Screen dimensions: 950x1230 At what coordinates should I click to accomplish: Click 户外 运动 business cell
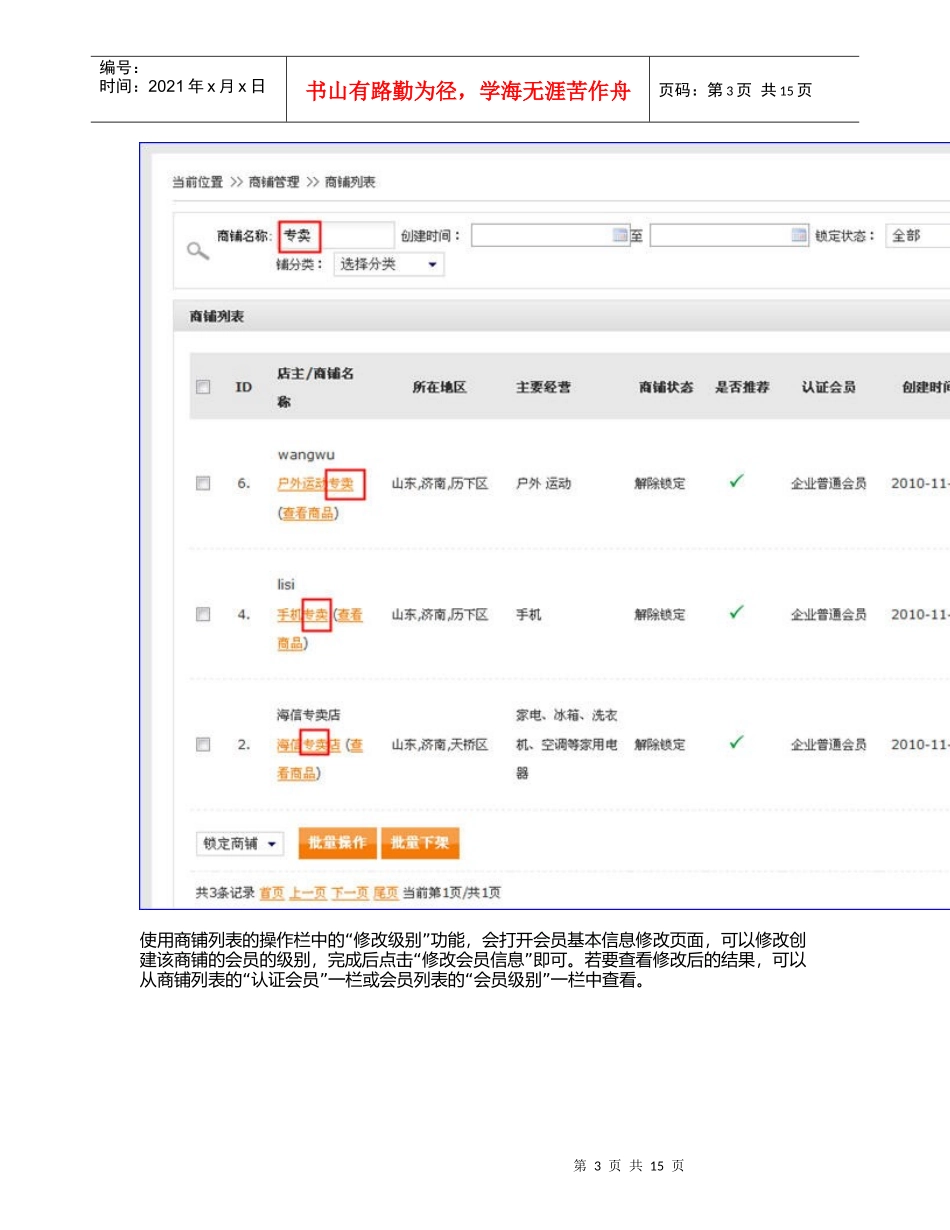[543, 484]
